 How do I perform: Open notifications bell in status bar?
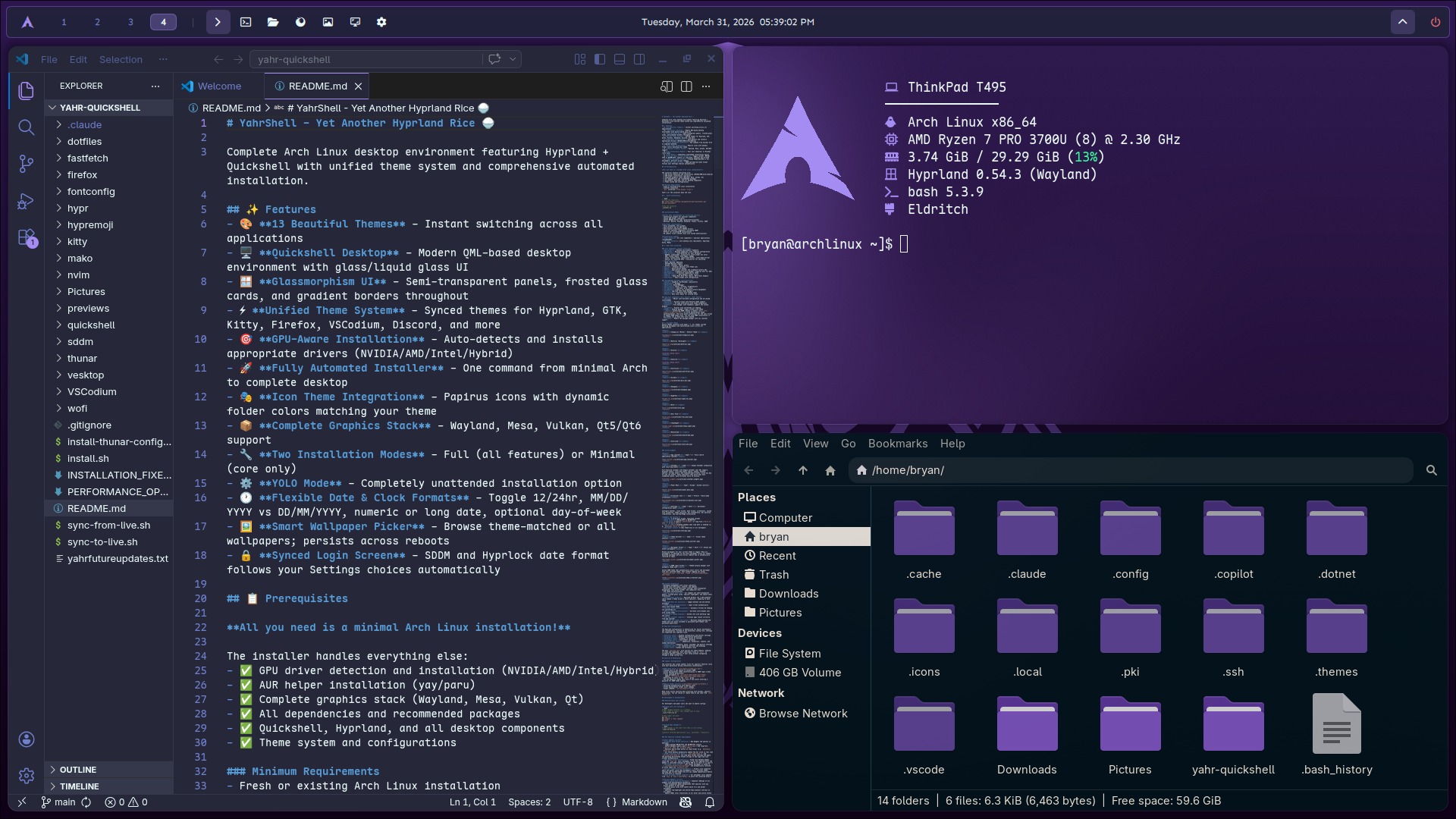click(x=710, y=802)
